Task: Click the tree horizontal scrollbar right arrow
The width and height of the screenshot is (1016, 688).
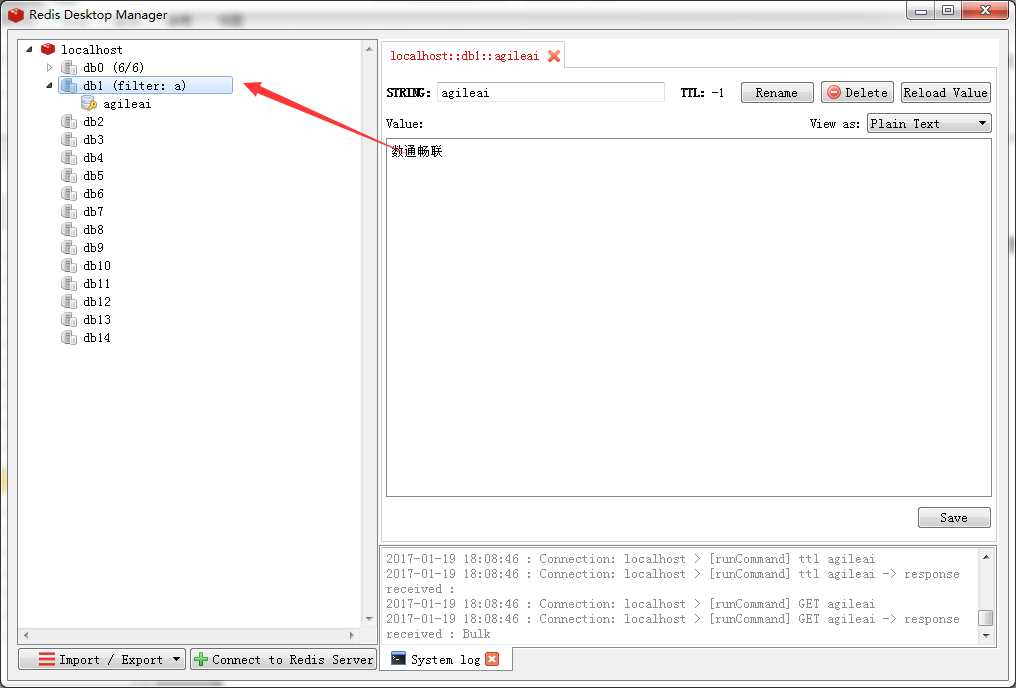Action: 351,636
